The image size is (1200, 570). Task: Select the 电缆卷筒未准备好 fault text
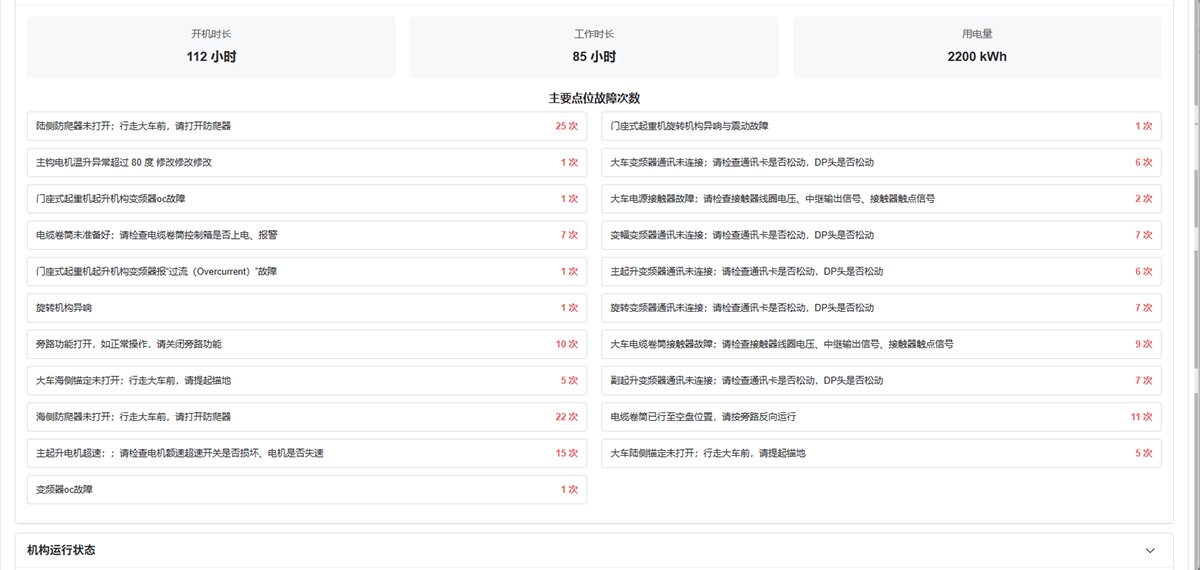[x=157, y=235]
